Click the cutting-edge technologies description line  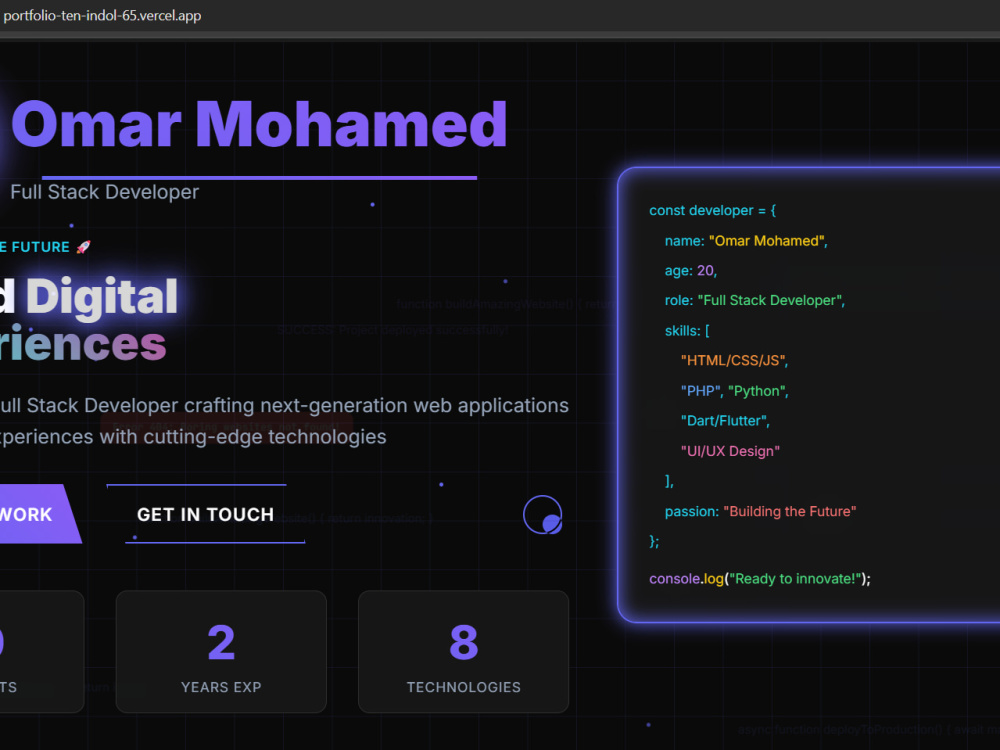click(193, 437)
